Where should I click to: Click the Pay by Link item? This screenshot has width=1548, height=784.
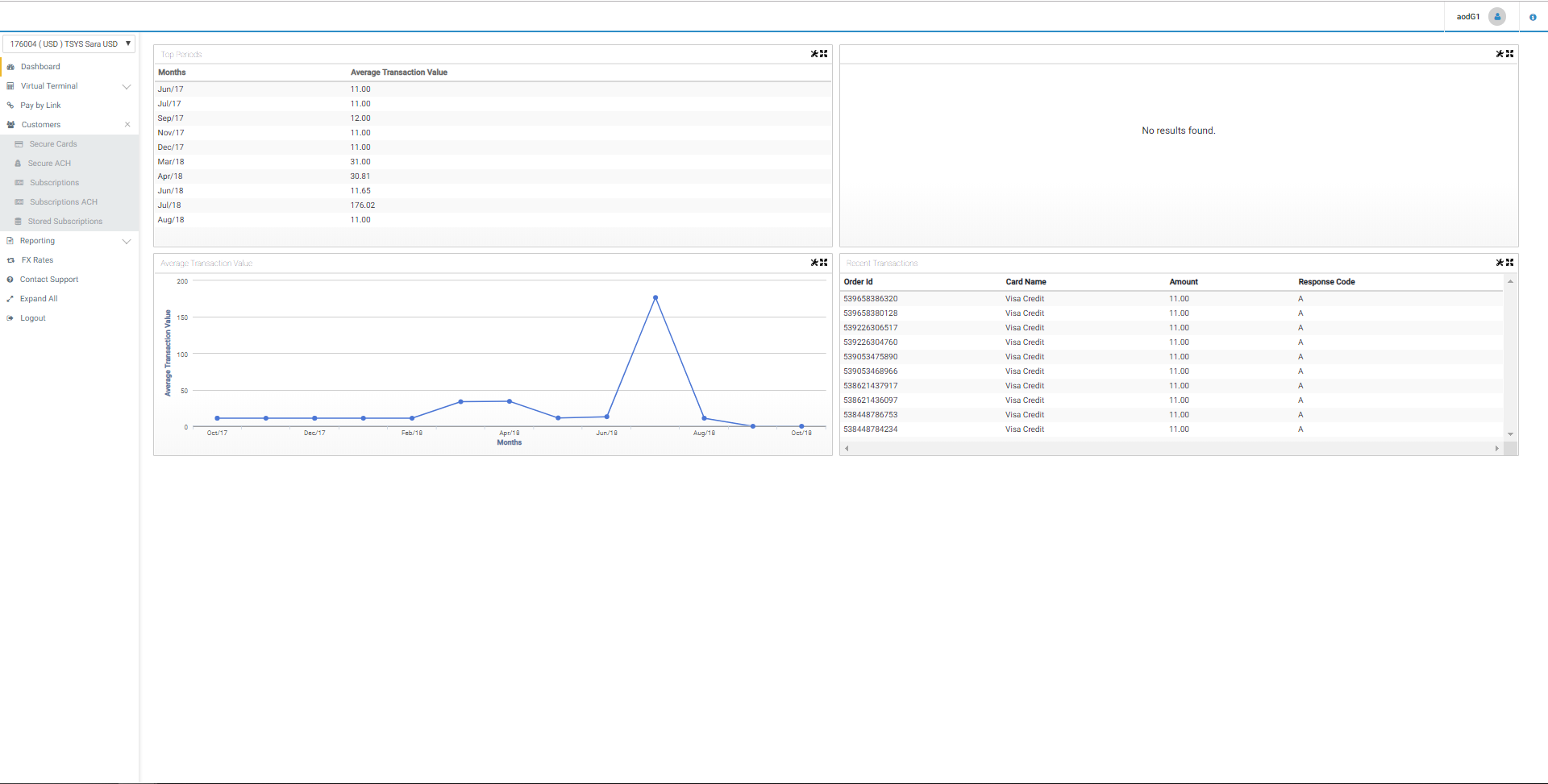tap(40, 106)
